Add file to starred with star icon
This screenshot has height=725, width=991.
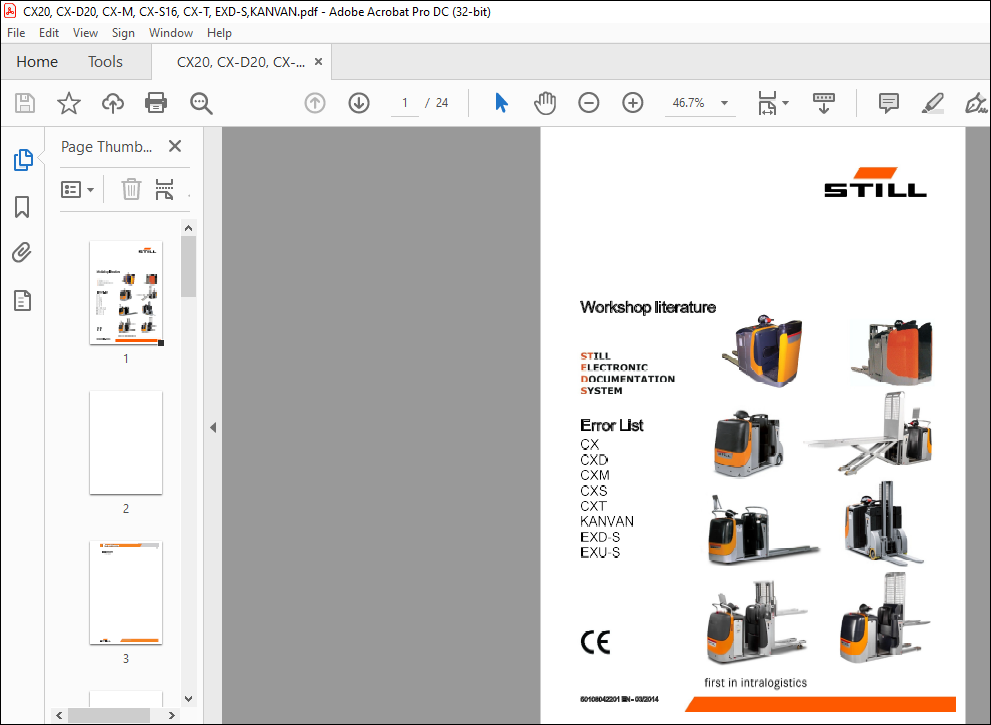click(68, 102)
